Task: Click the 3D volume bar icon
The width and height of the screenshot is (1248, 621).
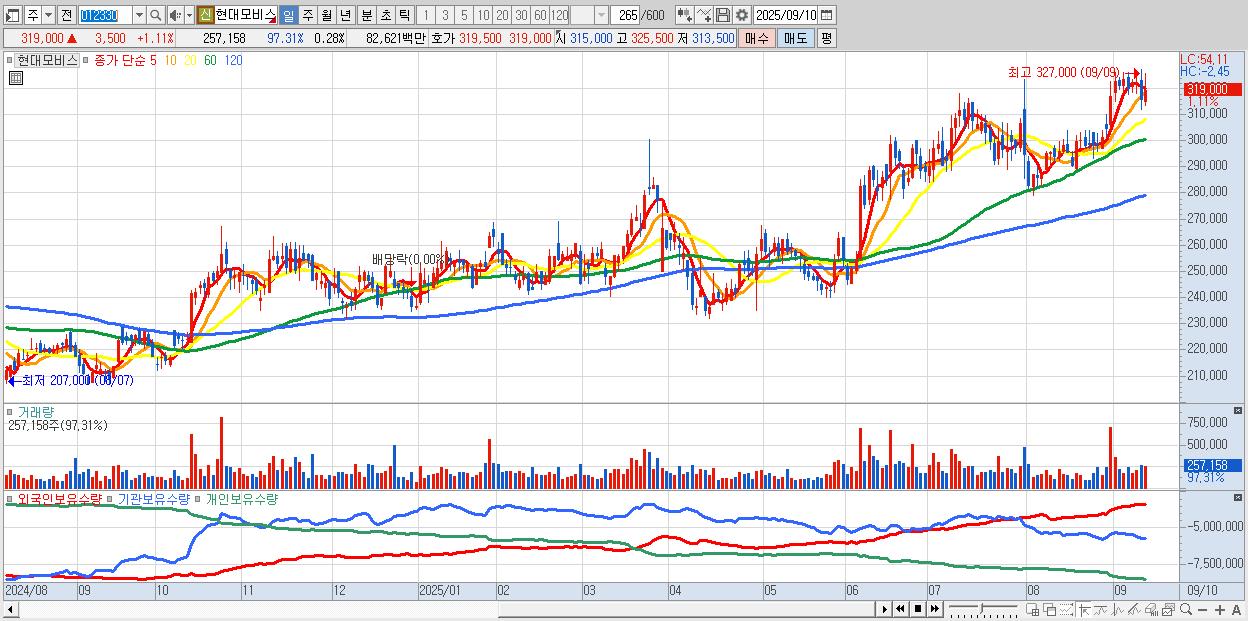Action: pyautogui.click(x=1151, y=609)
